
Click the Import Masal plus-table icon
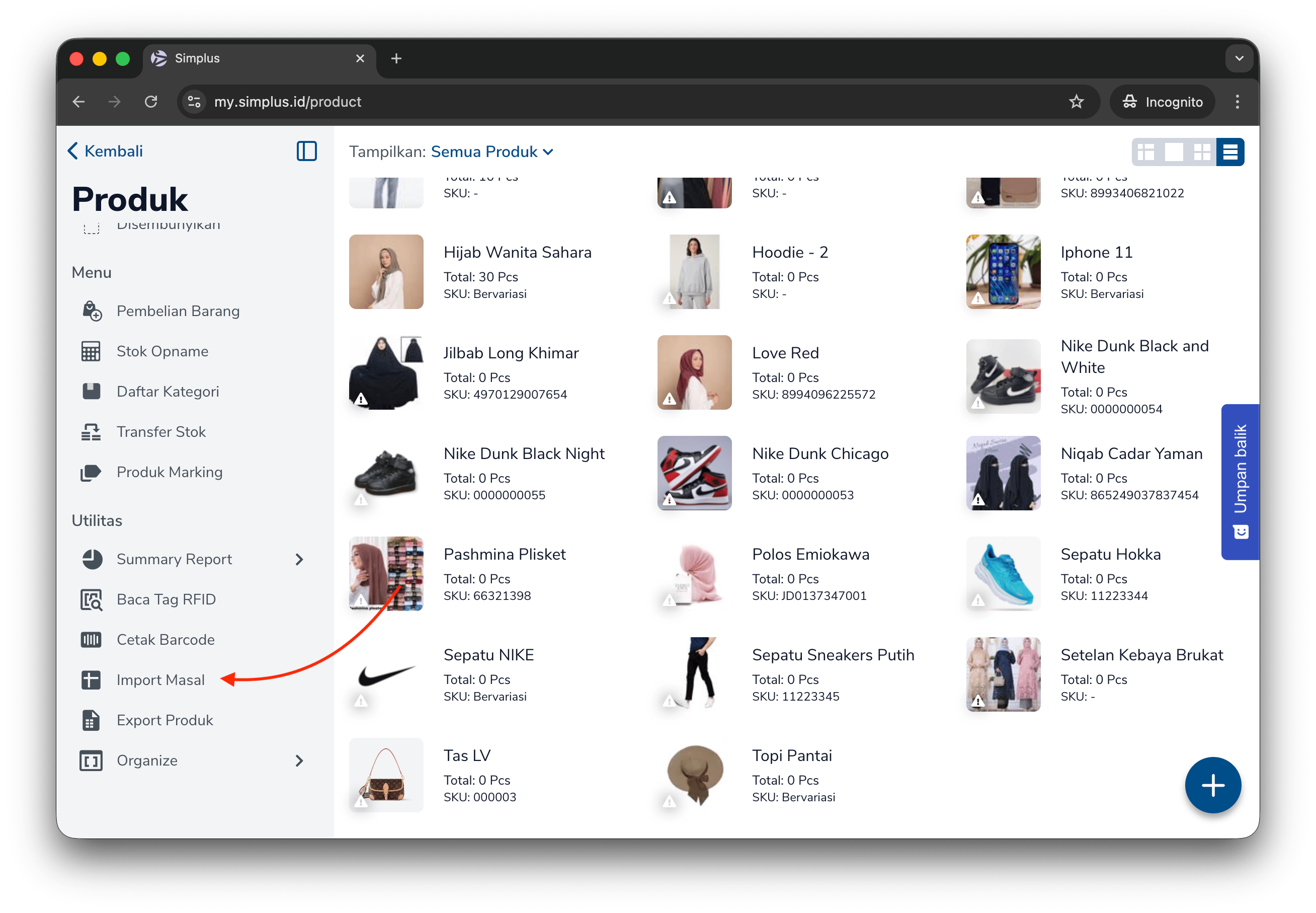pyautogui.click(x=91, y=679)
